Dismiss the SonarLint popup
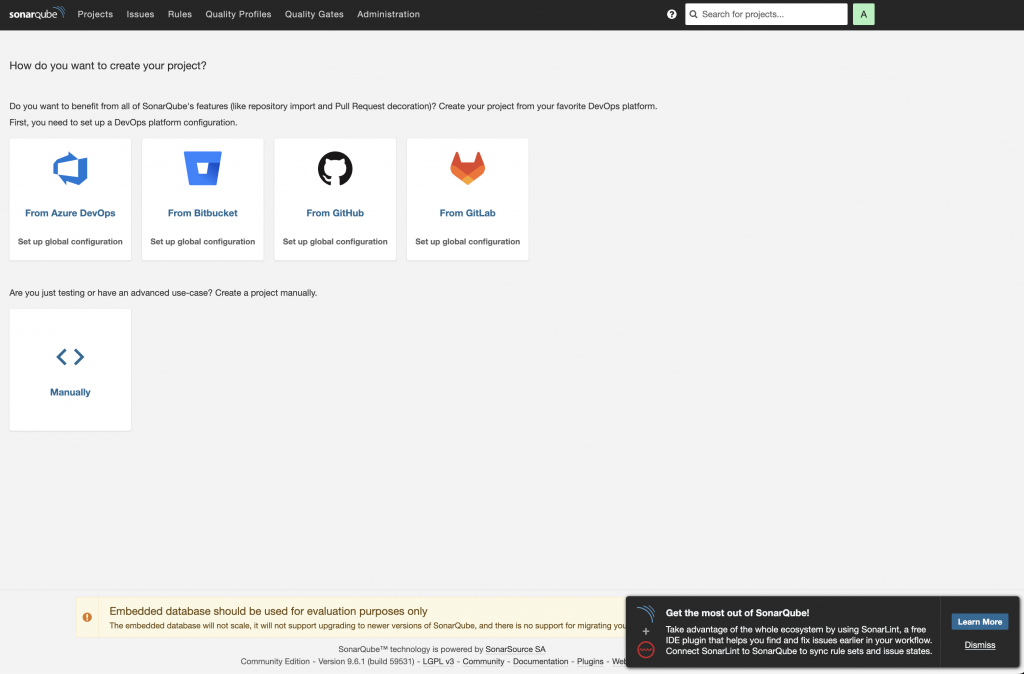This screenshot has height=674, width=1024. tap(980, 645)
